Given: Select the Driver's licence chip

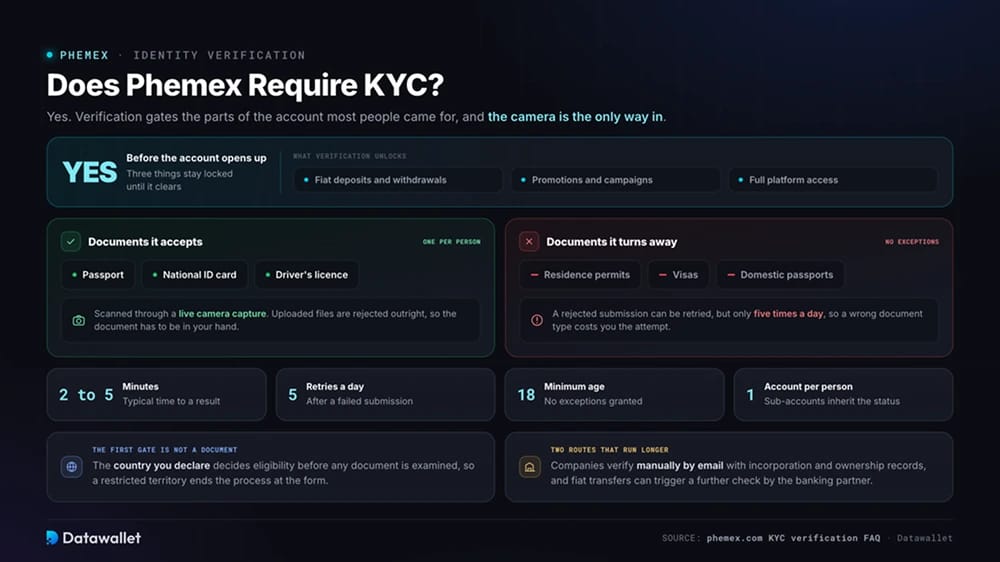Looking at the screenshot, I should click(x=306, y=275).
